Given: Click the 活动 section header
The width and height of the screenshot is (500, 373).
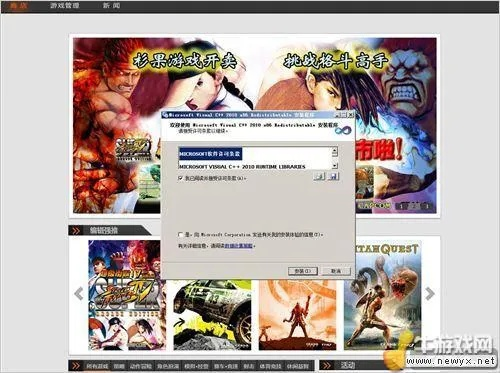Looking at the screenshot, I should click(347, 365).
